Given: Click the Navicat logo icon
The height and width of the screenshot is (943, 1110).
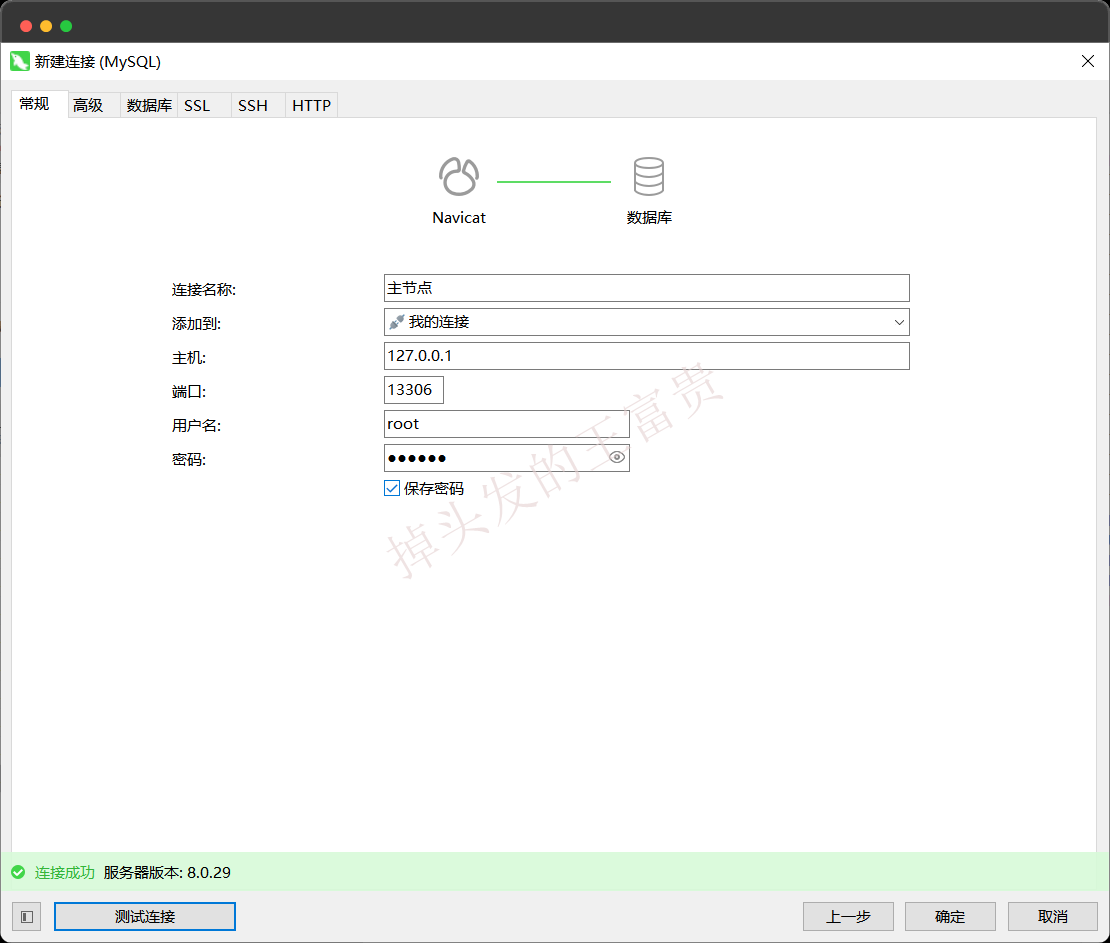Looking at the screenshot, I should [459, 176].
